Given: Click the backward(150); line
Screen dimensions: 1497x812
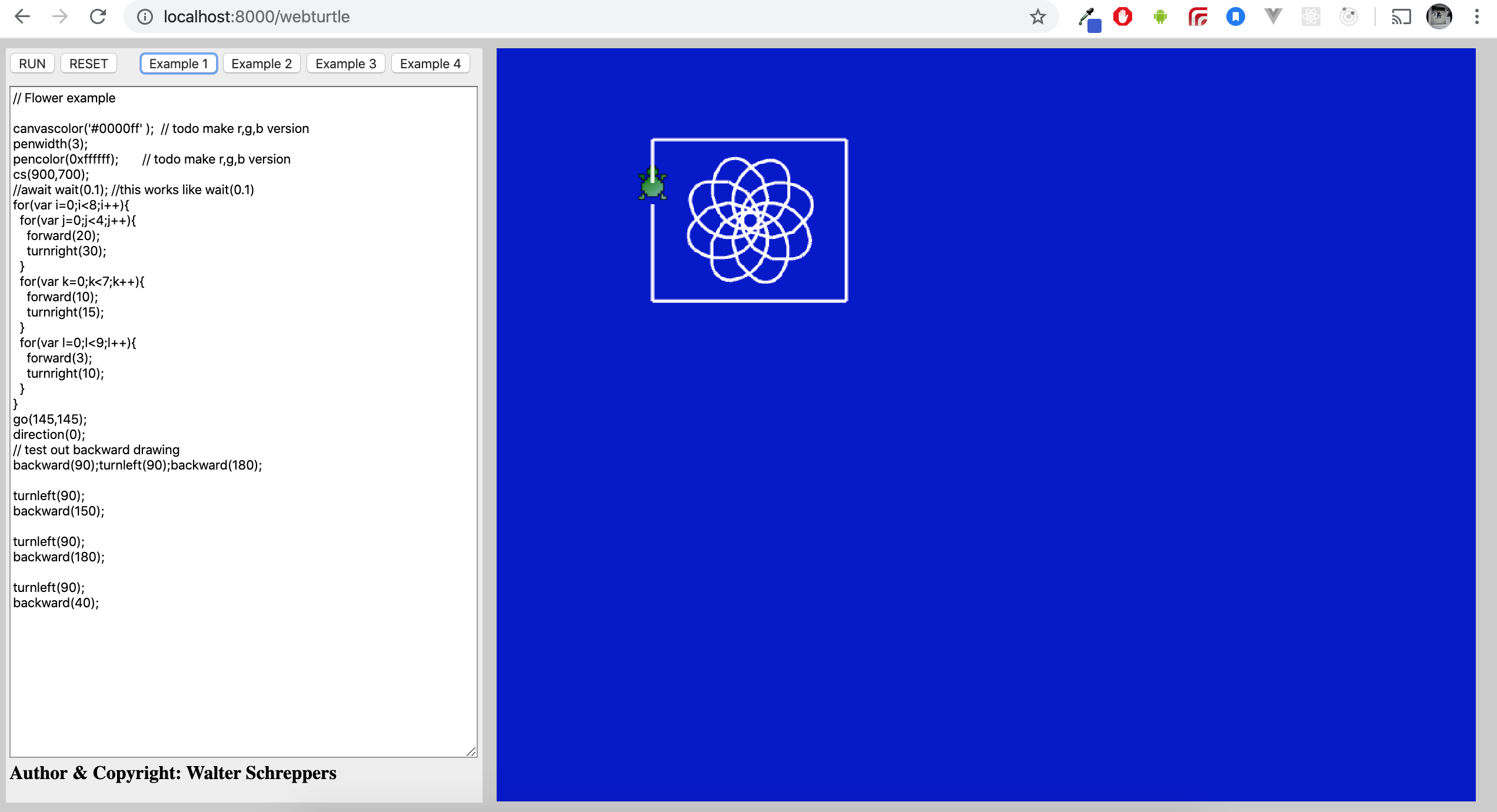Looking at the screenshot, I should [x=59, y=511].
